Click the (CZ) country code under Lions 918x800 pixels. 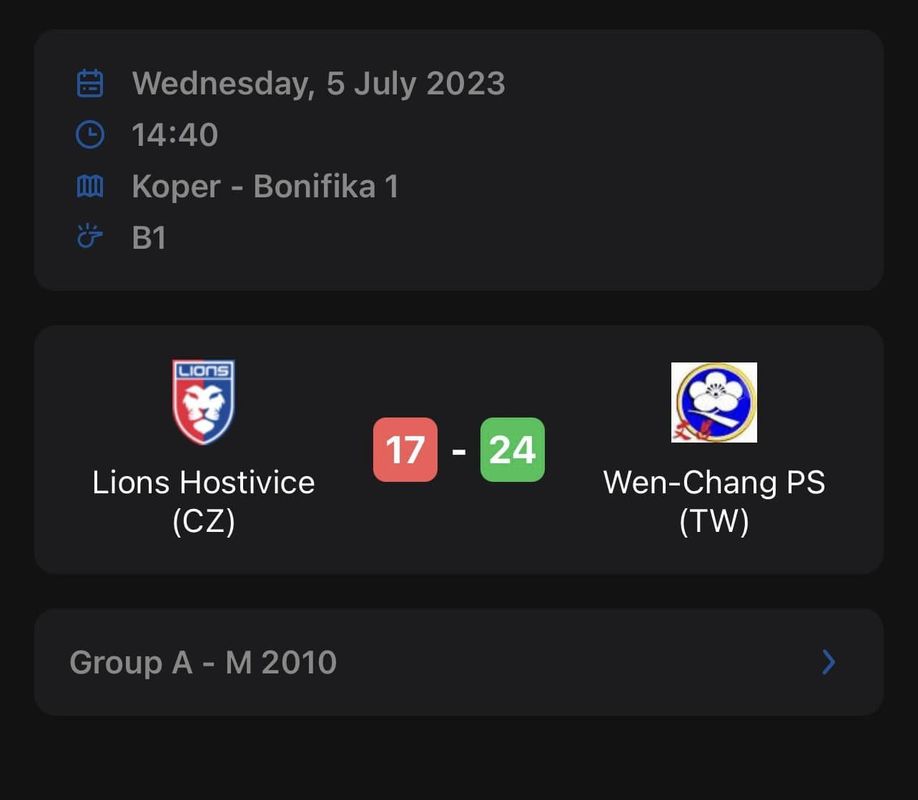click(204, 521)
